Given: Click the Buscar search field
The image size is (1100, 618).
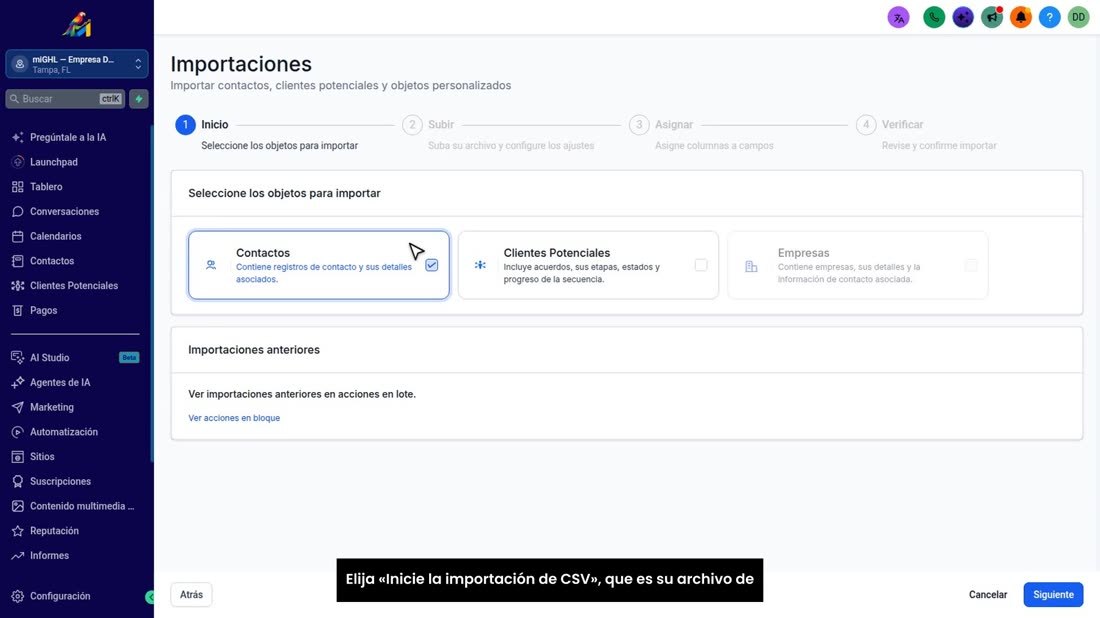Looking at the screenshot, I should point(65,99).
